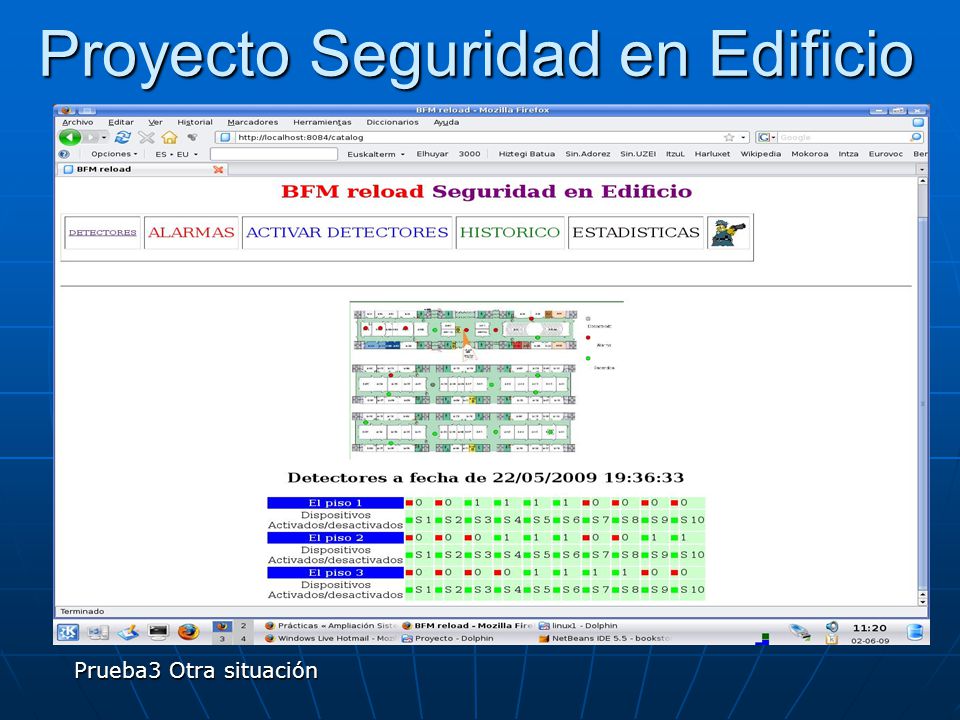This screenshot has width=960, height=720.
Task: Open the tab list dropdown arrow
Action: [x=922, y=170]
